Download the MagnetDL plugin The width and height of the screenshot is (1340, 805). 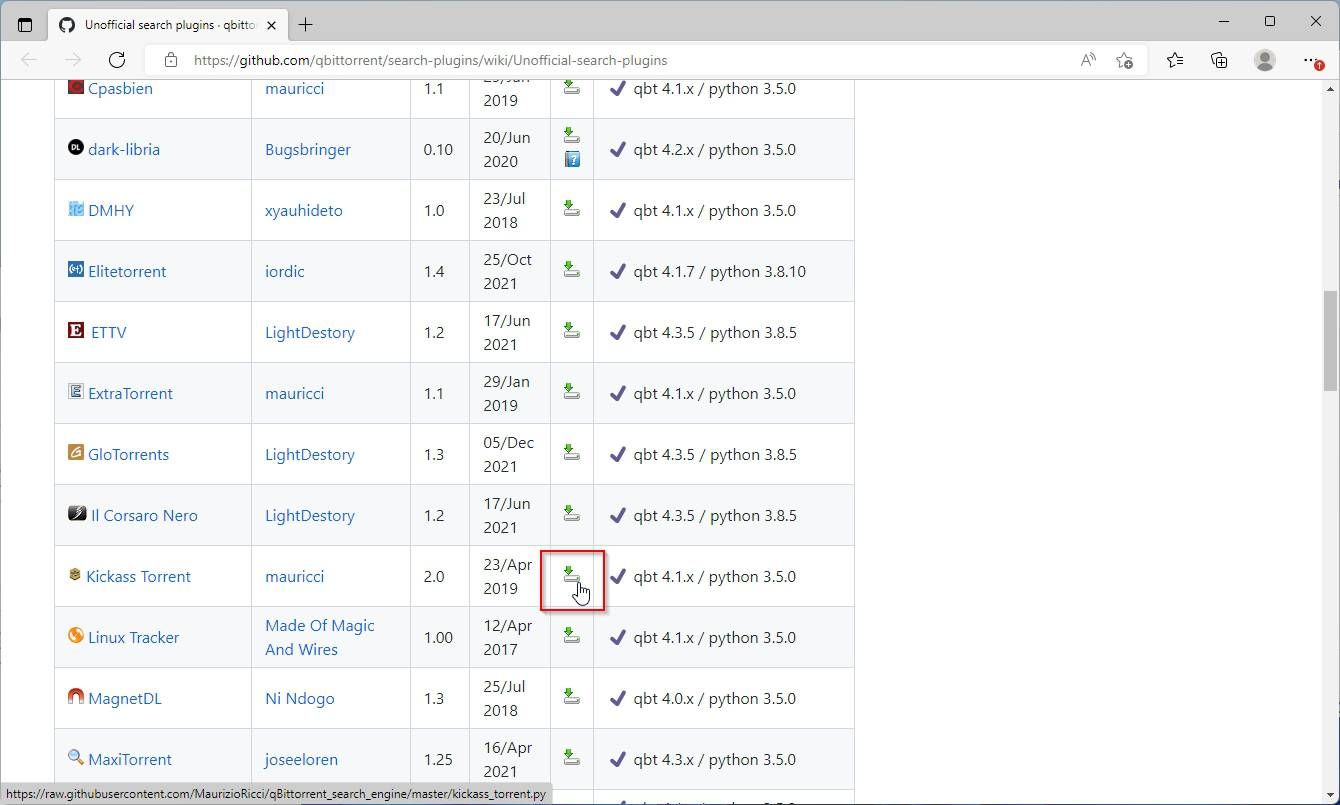(x=571, y=697)
